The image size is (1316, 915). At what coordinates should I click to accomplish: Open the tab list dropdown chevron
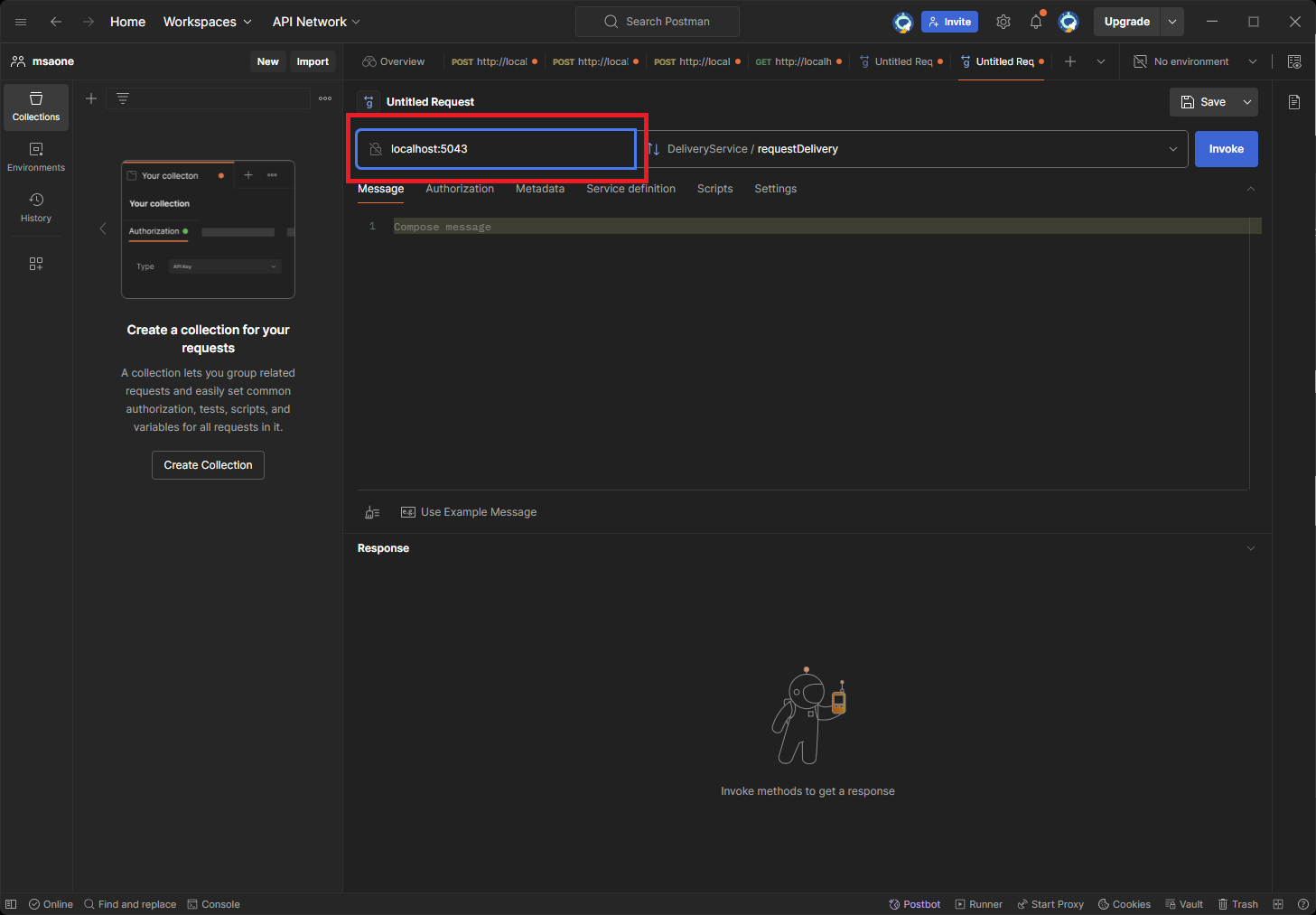coord(1100,61)
